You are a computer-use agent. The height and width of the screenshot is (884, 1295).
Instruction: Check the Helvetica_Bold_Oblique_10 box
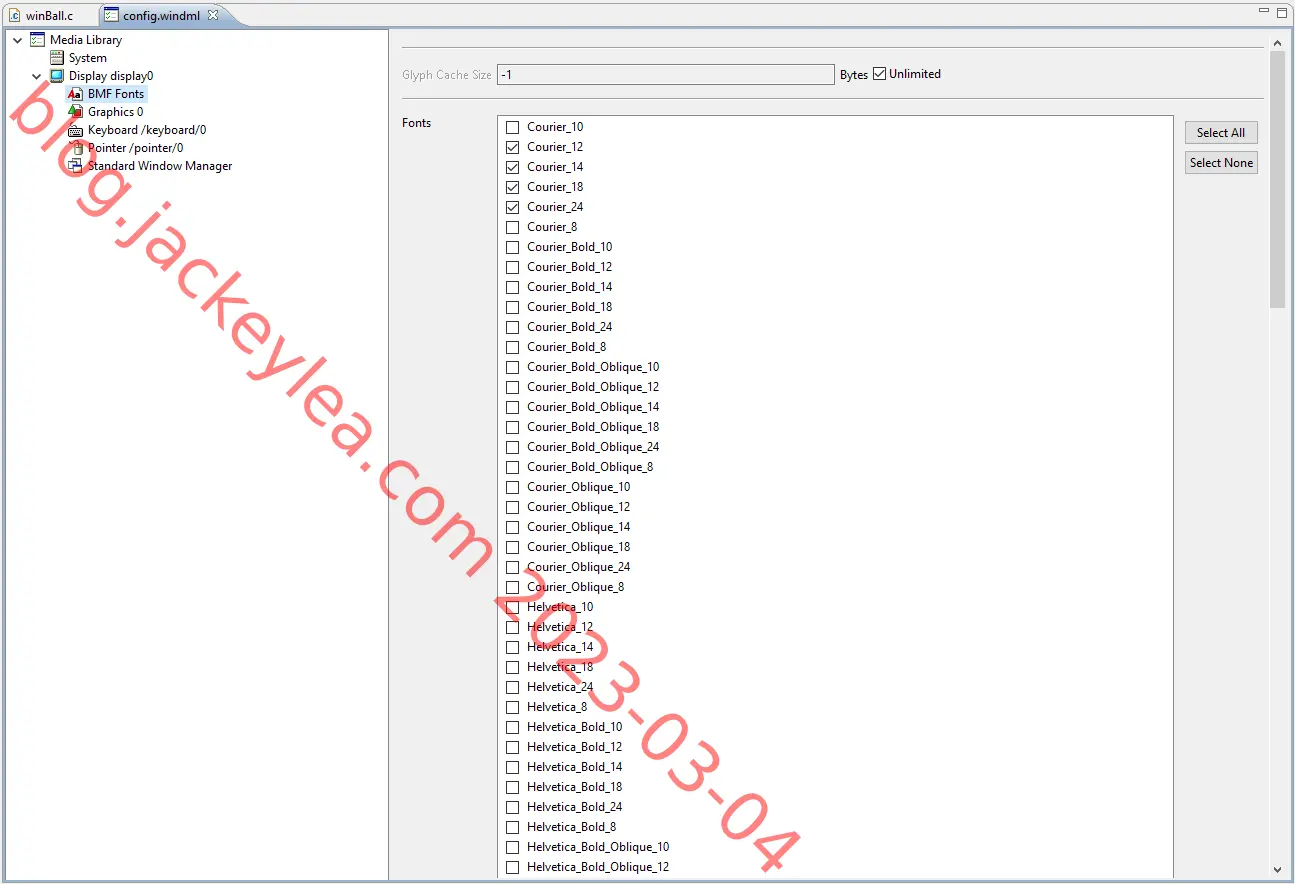coord(513,847)
